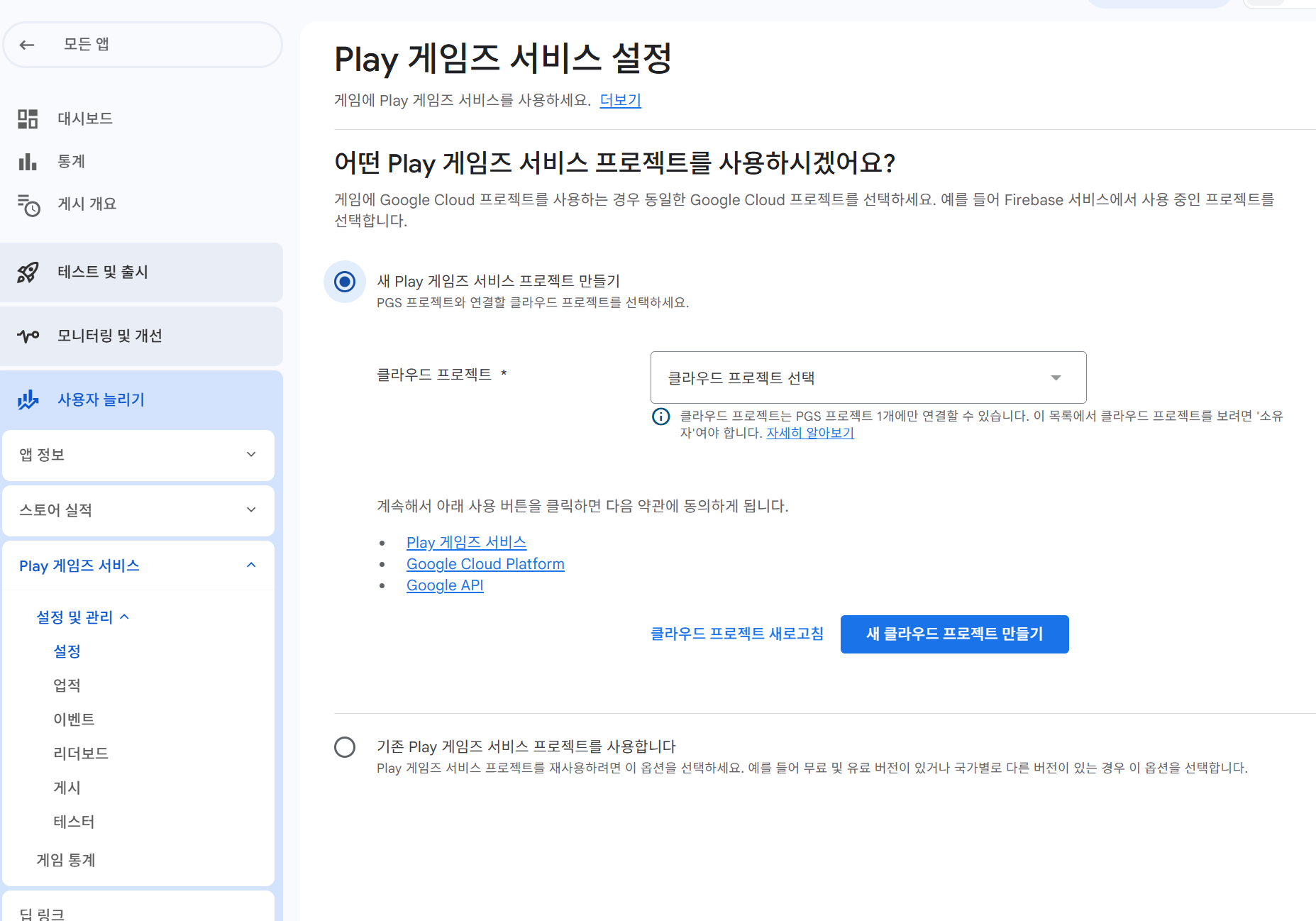Open the 더보기 link
Image resolution: width=1316 pixels, height=921 pixels.
pos(620,100)
